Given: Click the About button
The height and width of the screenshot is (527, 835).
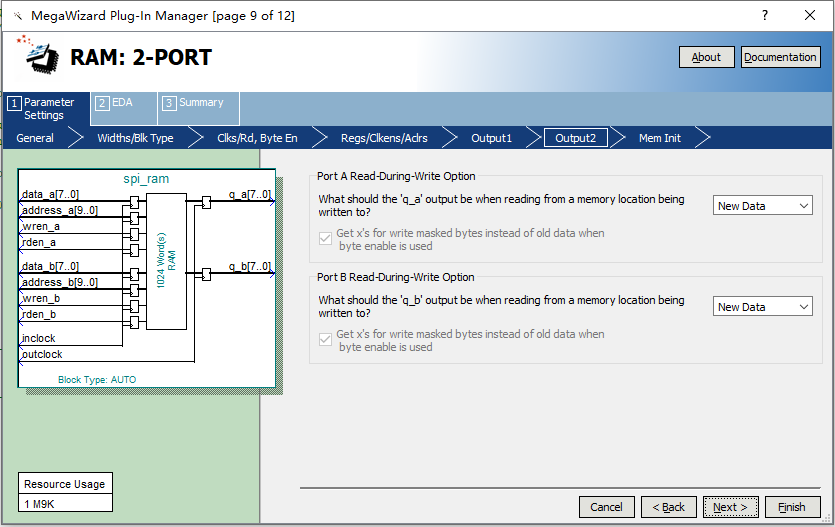Looking at the screenshot, I should pos(706,57).
